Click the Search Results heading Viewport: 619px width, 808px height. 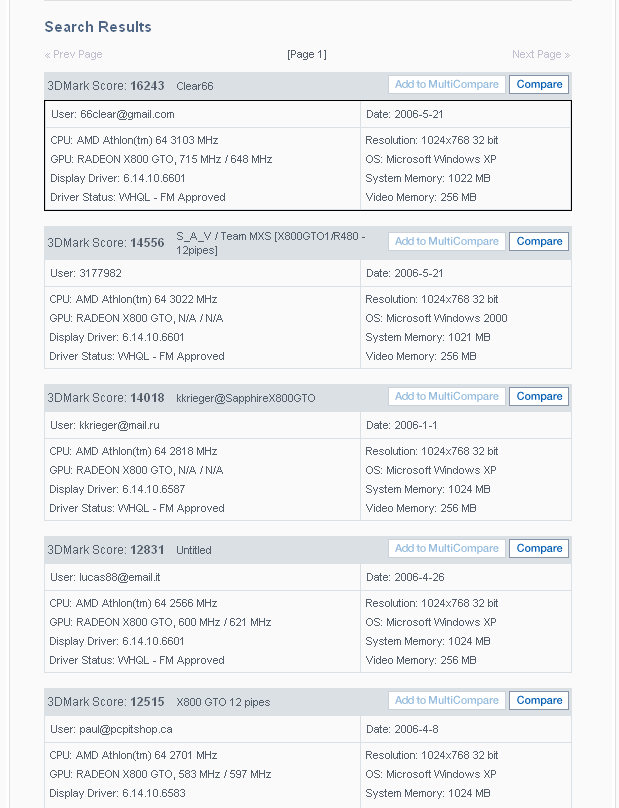98,27
